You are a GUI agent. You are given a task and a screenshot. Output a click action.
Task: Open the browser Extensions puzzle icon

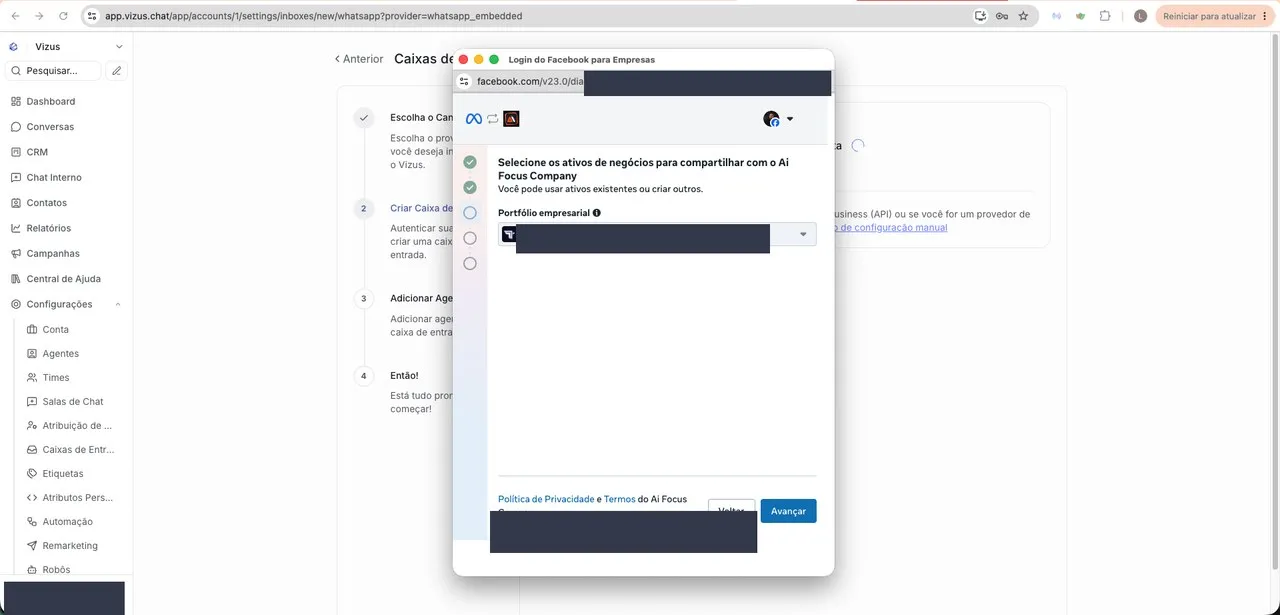[x=1105, y=16]
